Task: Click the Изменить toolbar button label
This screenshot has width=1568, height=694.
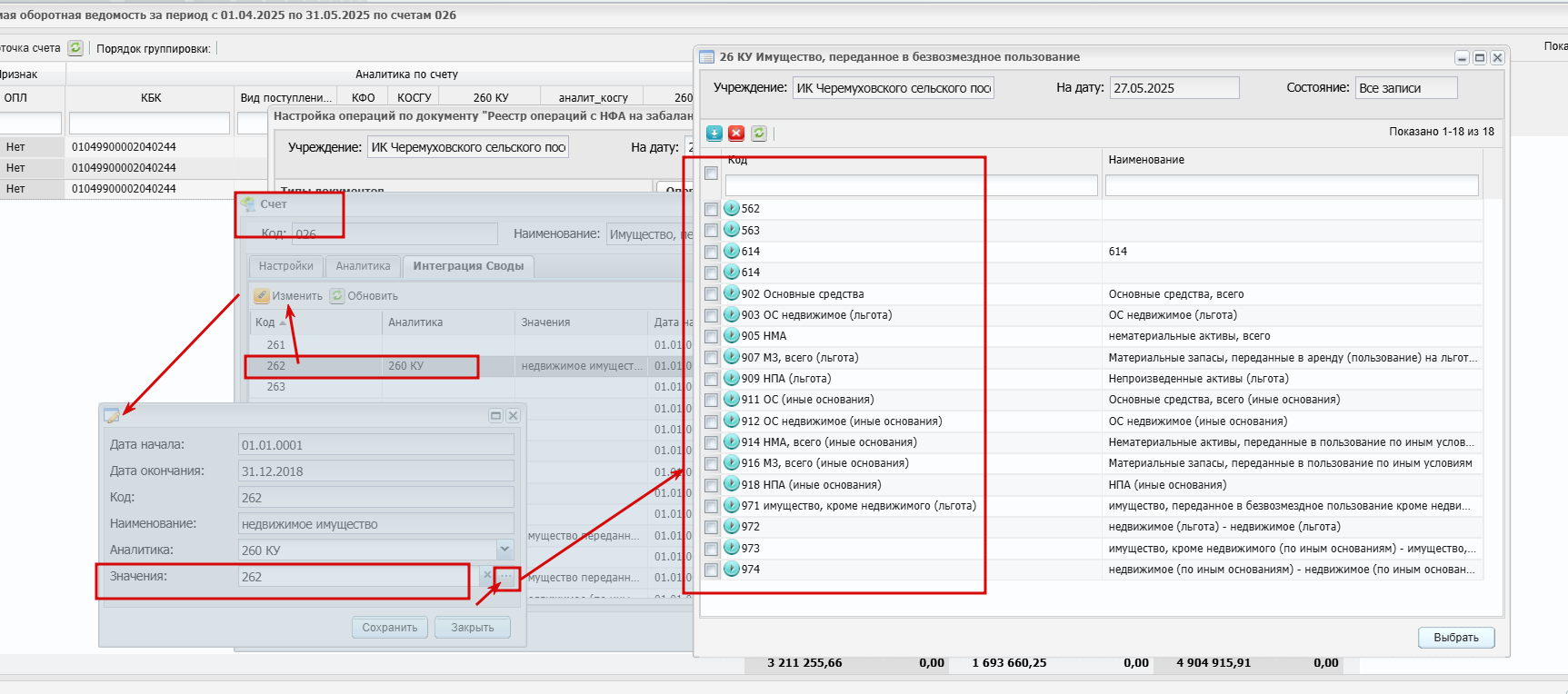Action: point(297,296)
